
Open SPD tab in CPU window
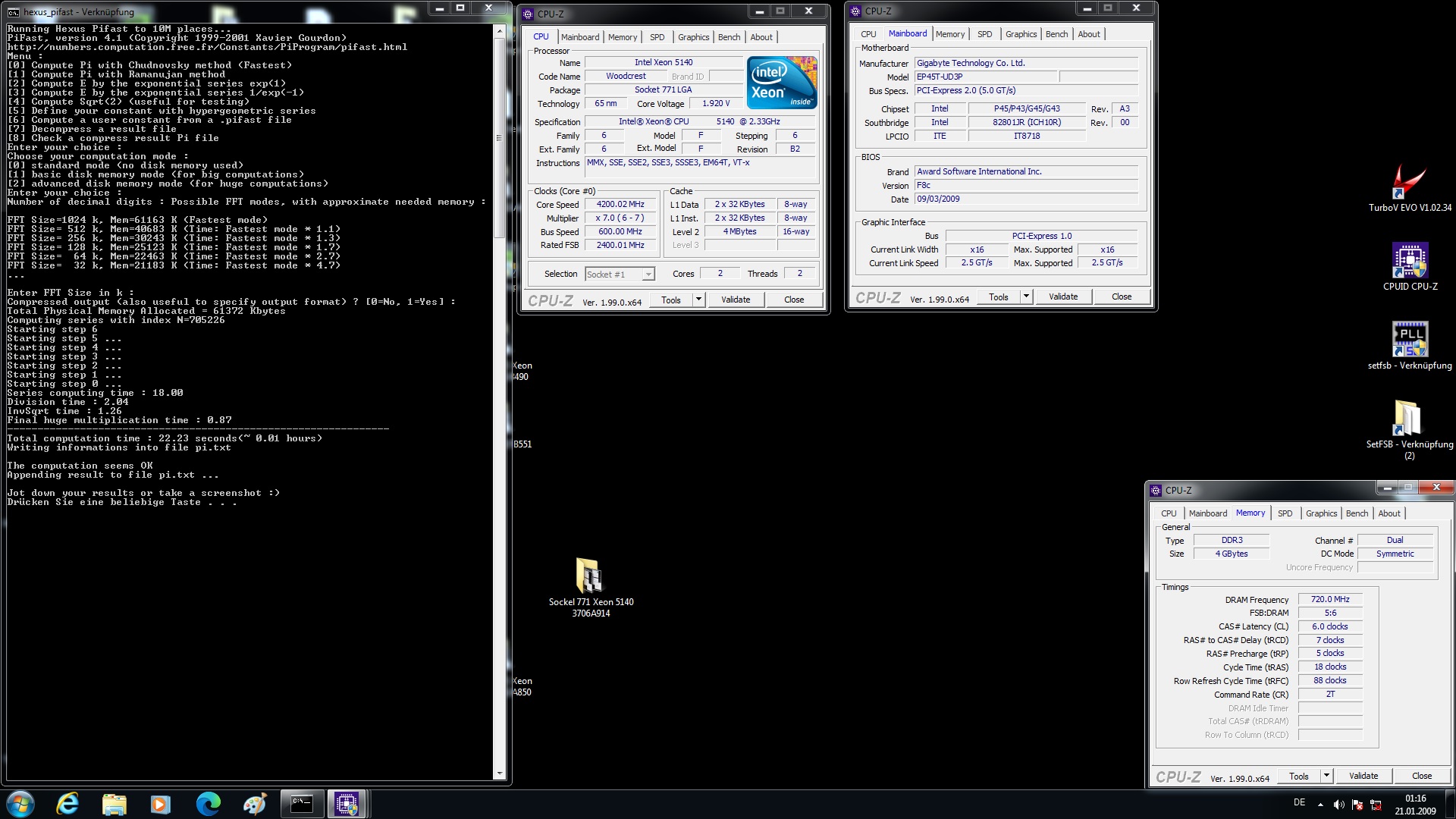(x=657, y=37)
